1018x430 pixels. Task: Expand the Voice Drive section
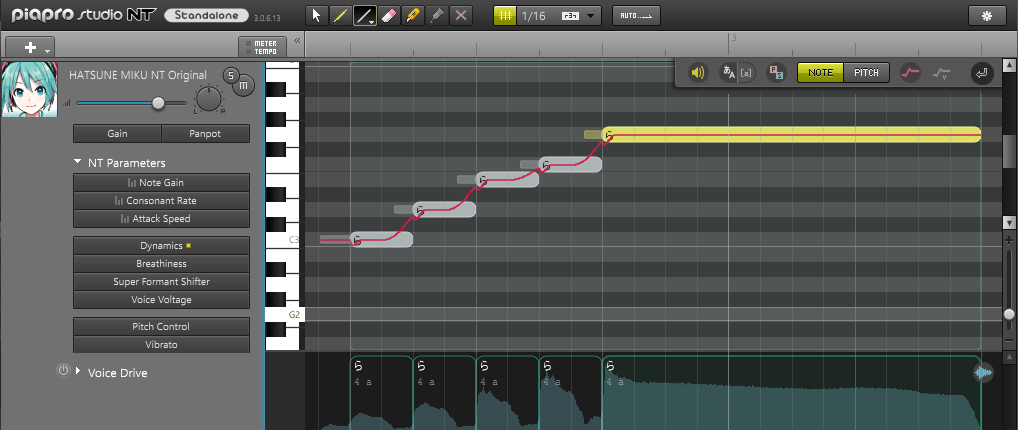coord(78,372)
